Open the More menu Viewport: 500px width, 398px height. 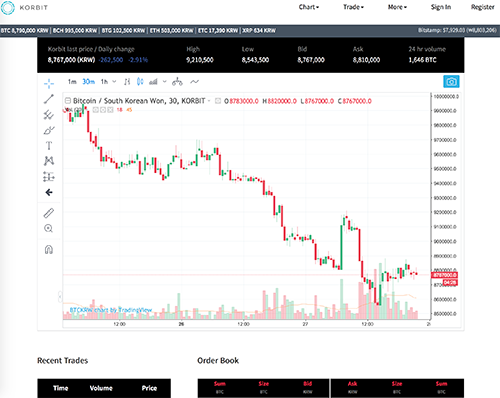(397, 7)
